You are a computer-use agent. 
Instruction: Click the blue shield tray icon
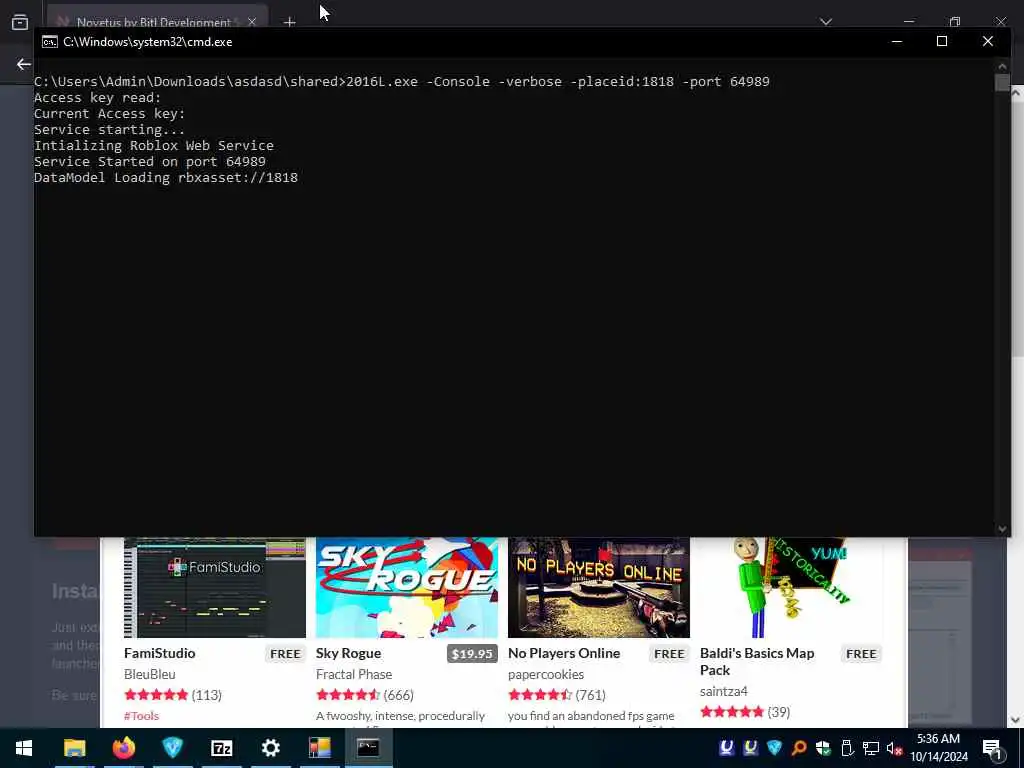click(775, 748)
